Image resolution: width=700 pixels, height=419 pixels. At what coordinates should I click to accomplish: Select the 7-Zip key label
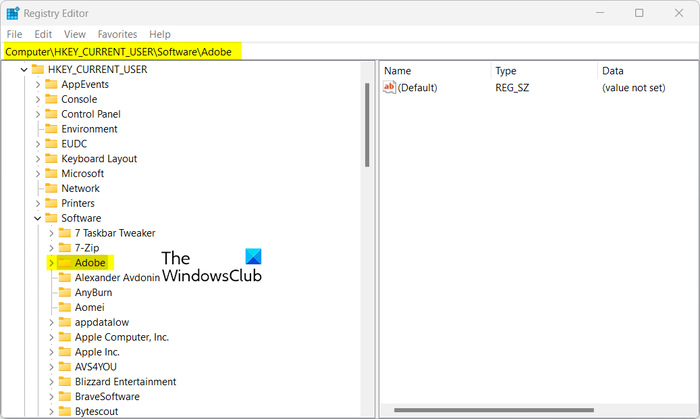point(87,248)
